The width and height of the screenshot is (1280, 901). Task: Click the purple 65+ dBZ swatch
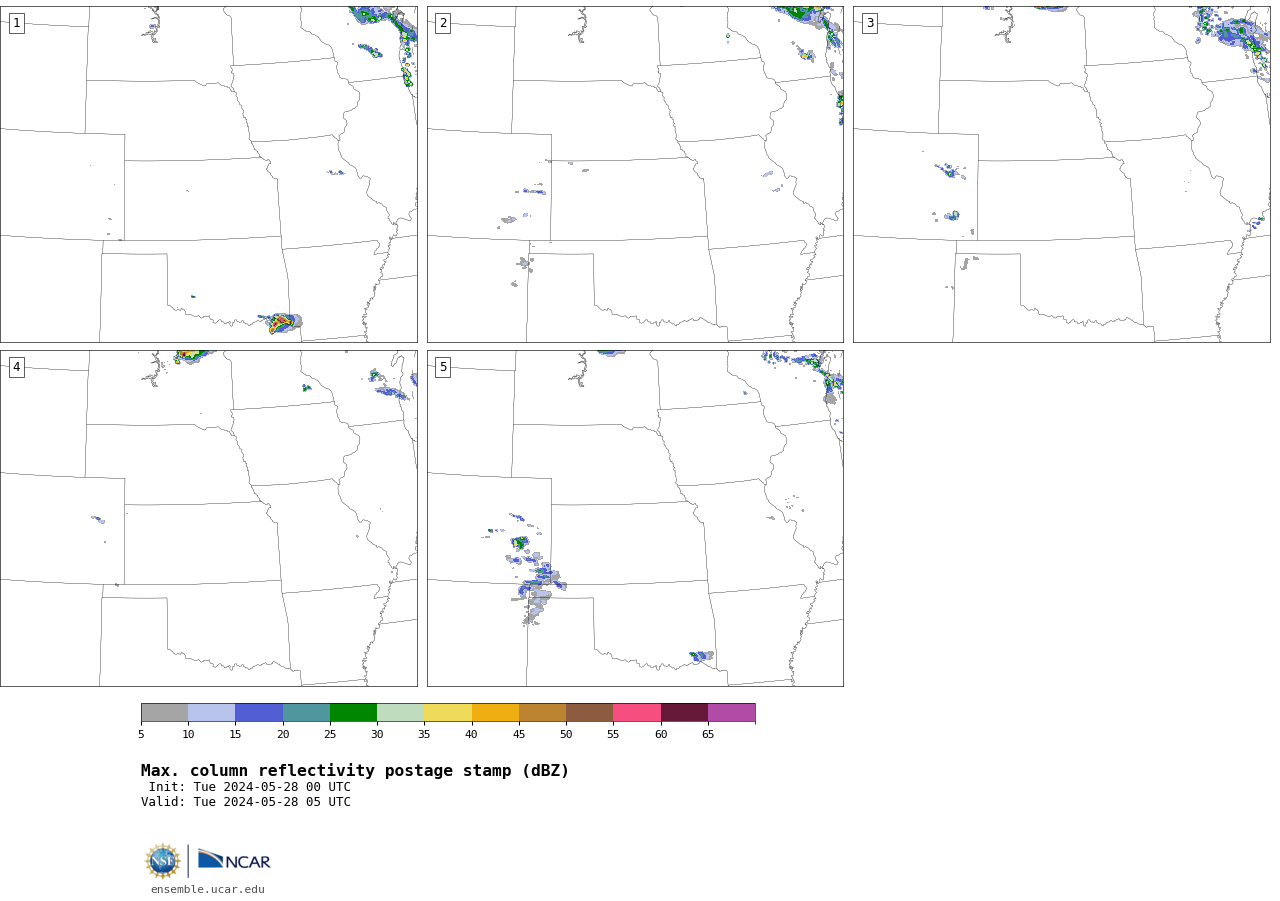tap(732, 713)
